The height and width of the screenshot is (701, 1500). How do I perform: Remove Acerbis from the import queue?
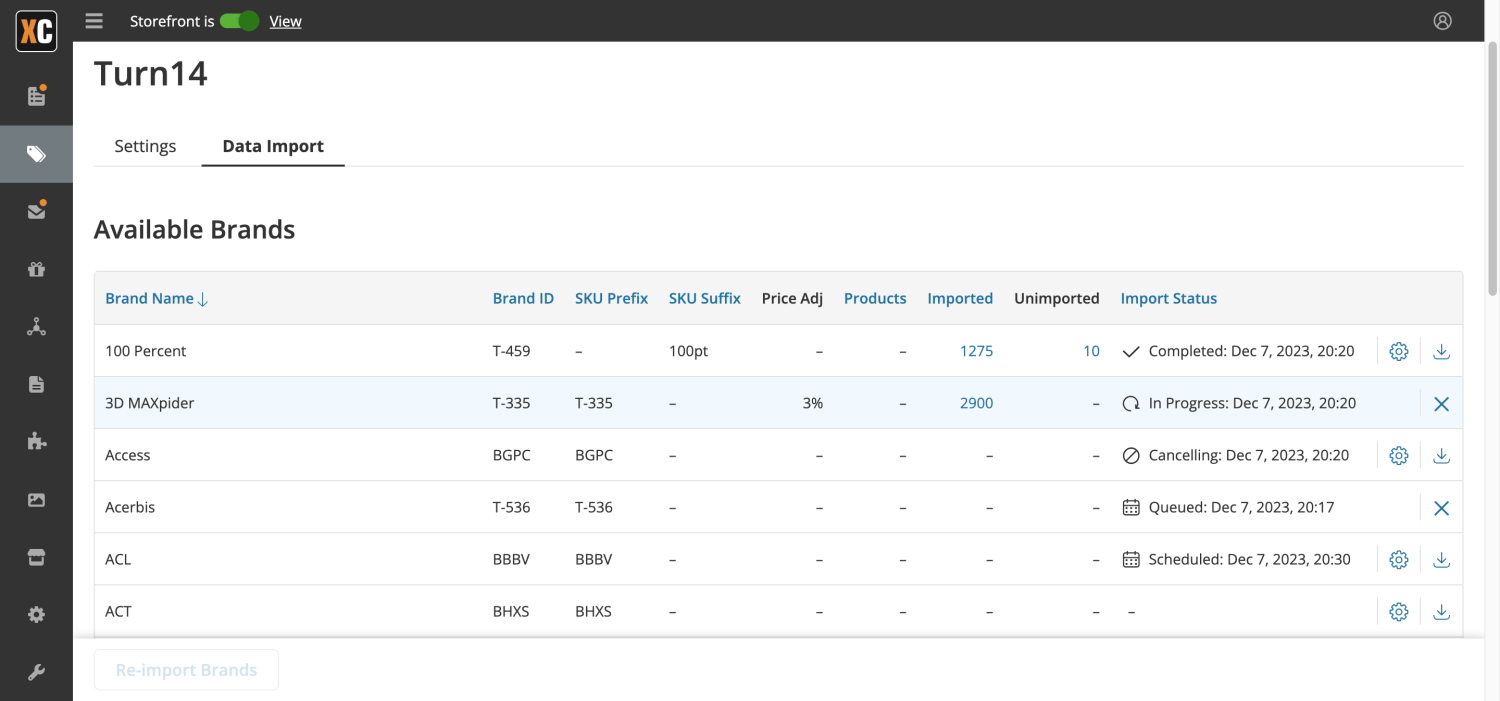point(1441,508)
